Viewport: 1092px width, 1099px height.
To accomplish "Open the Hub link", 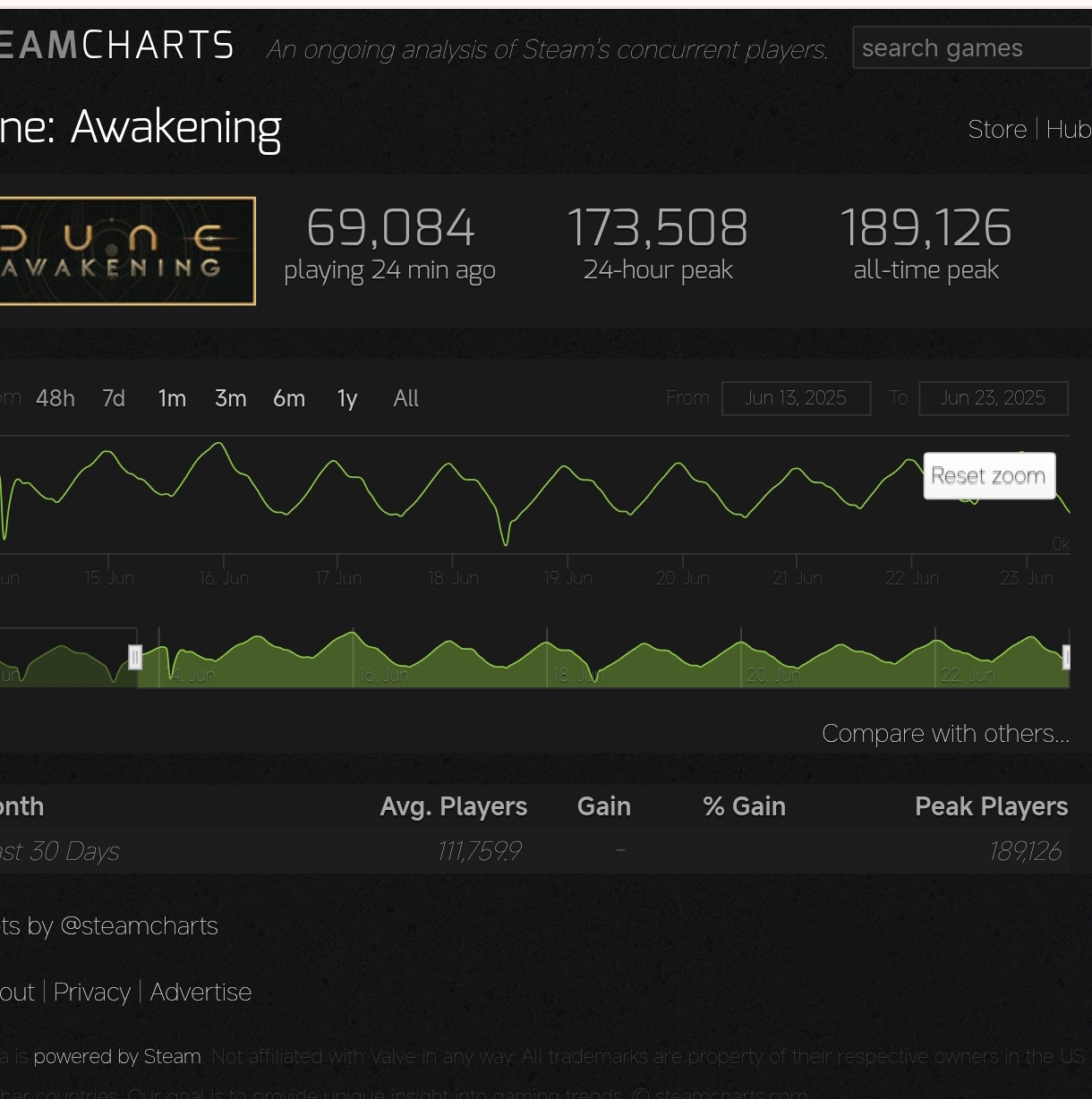I will pyautogui.click(x=1069, y=129).
